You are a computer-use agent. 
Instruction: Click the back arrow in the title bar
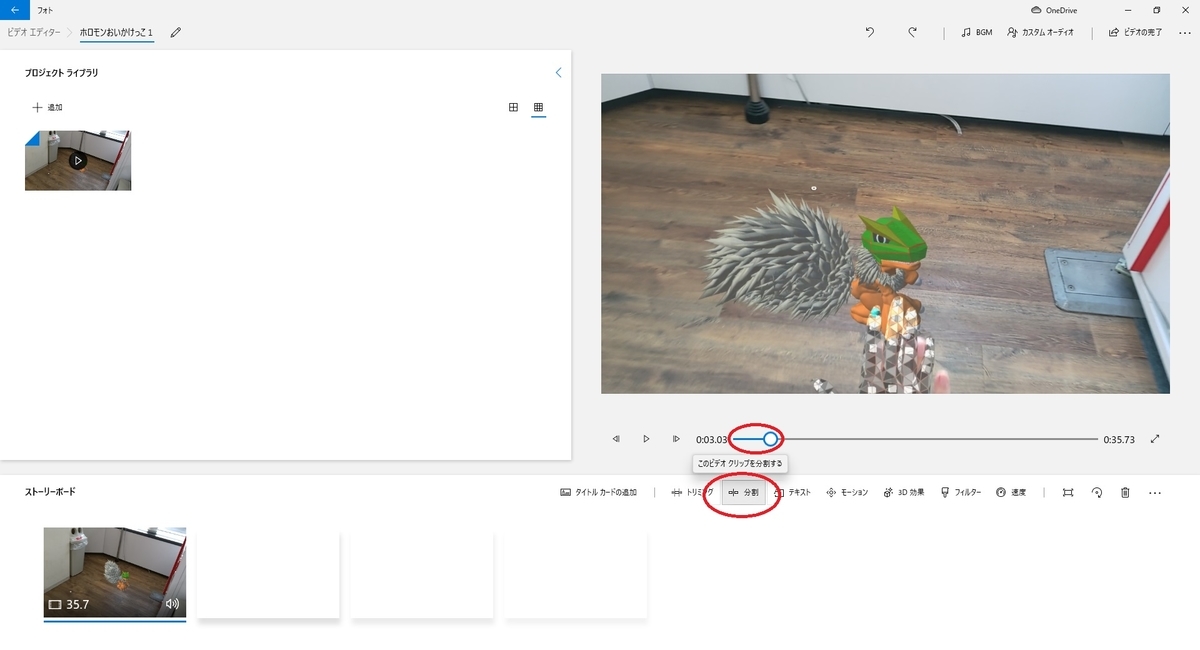[14, 9]
